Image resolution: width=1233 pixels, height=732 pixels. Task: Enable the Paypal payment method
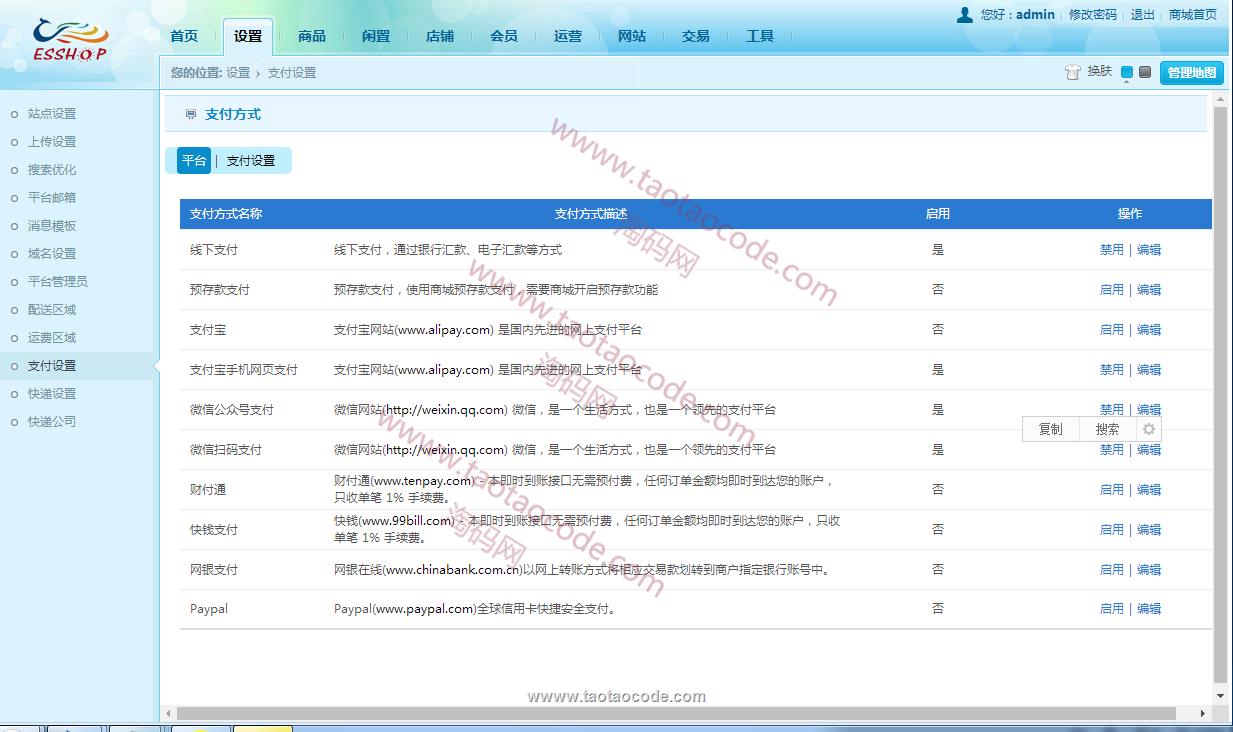[1111, 608]
